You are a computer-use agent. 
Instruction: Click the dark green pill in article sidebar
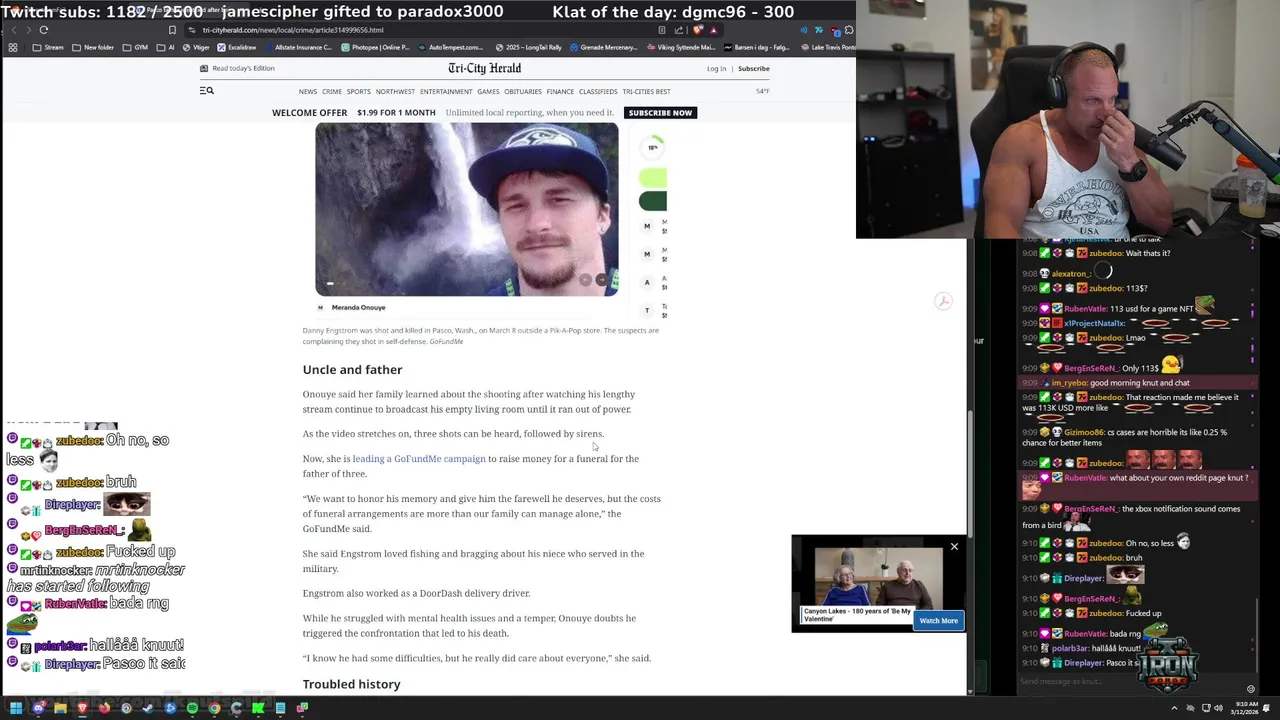653,201
